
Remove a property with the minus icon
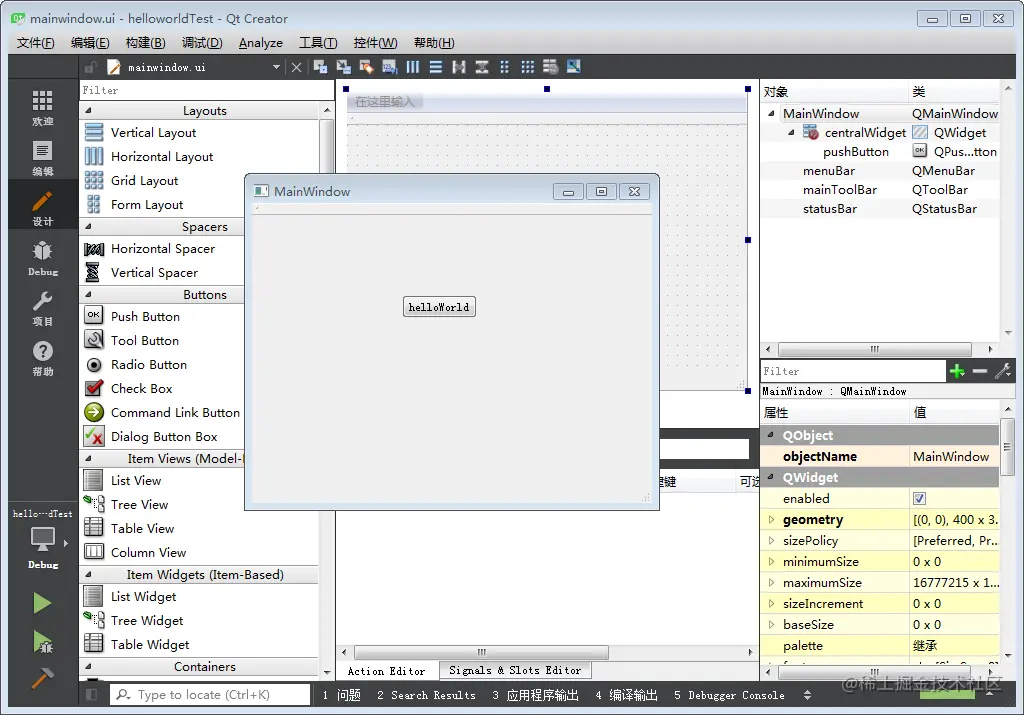tap(980, 372)
